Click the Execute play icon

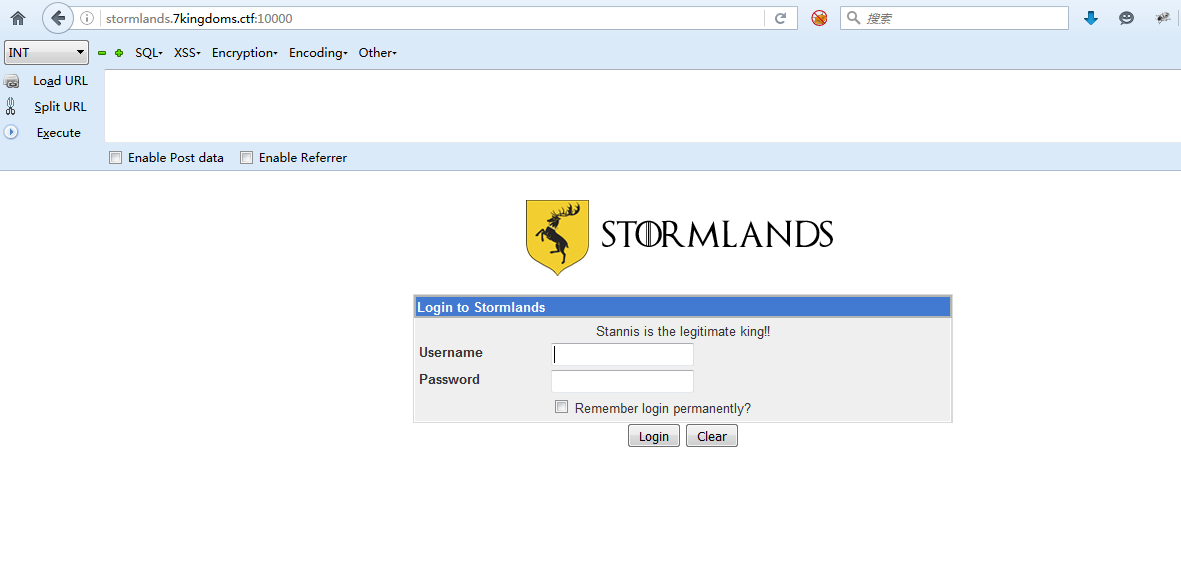[x=11, y=132]
